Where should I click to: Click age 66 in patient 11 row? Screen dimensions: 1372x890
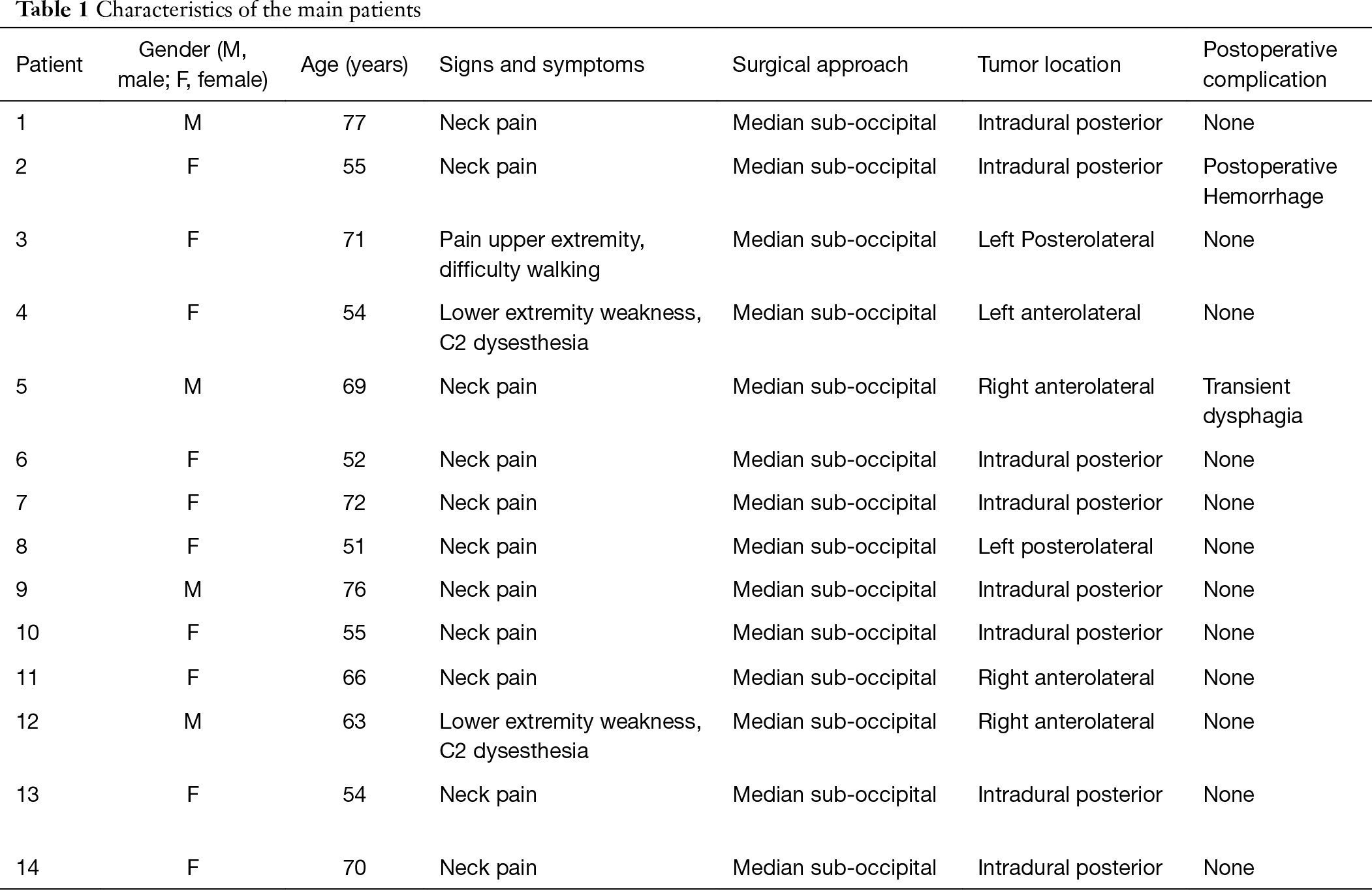[x=354, y=678]
